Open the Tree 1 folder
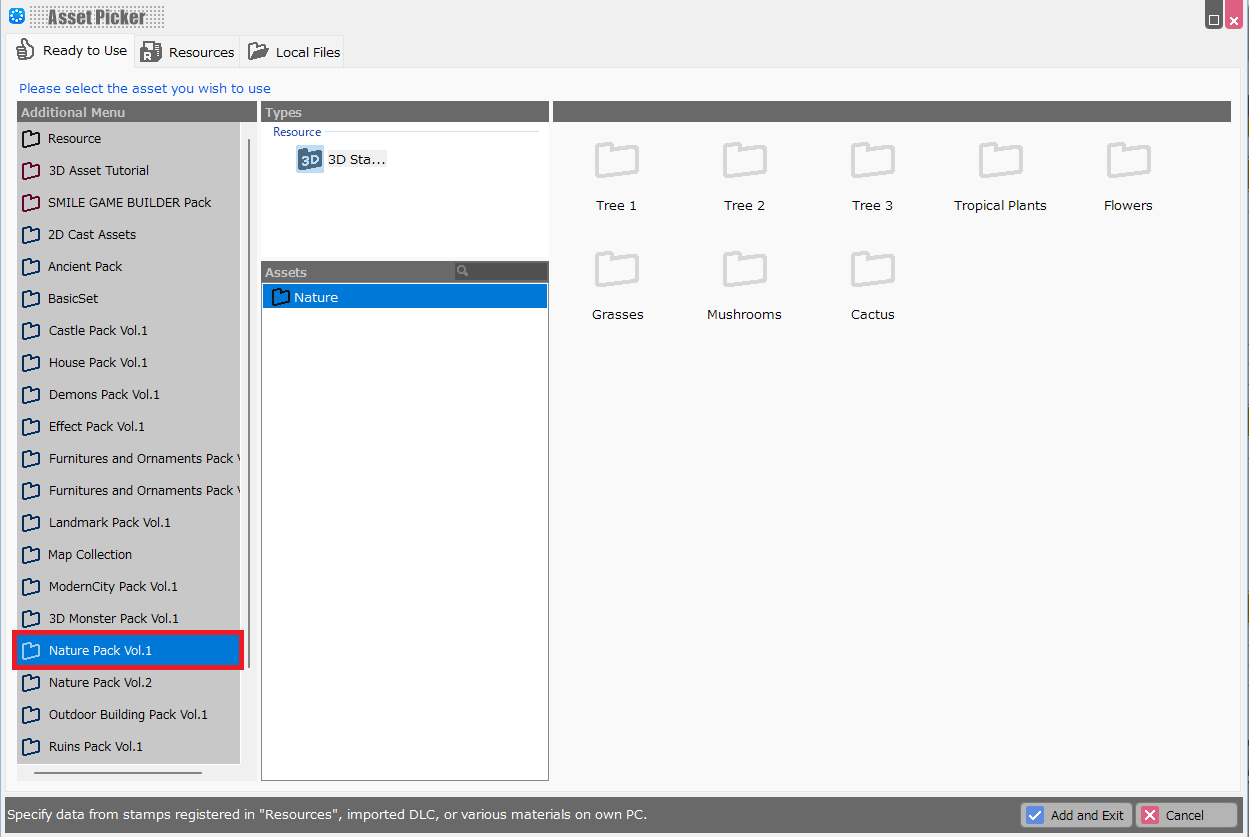Image resolution: width=1249 pixels, height=837 pixels. [616, 162]
